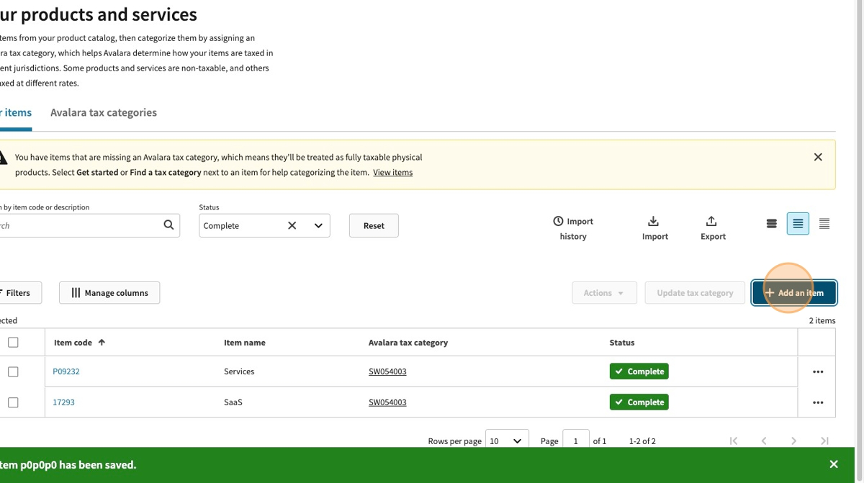Check the box for item 17293

13,402
